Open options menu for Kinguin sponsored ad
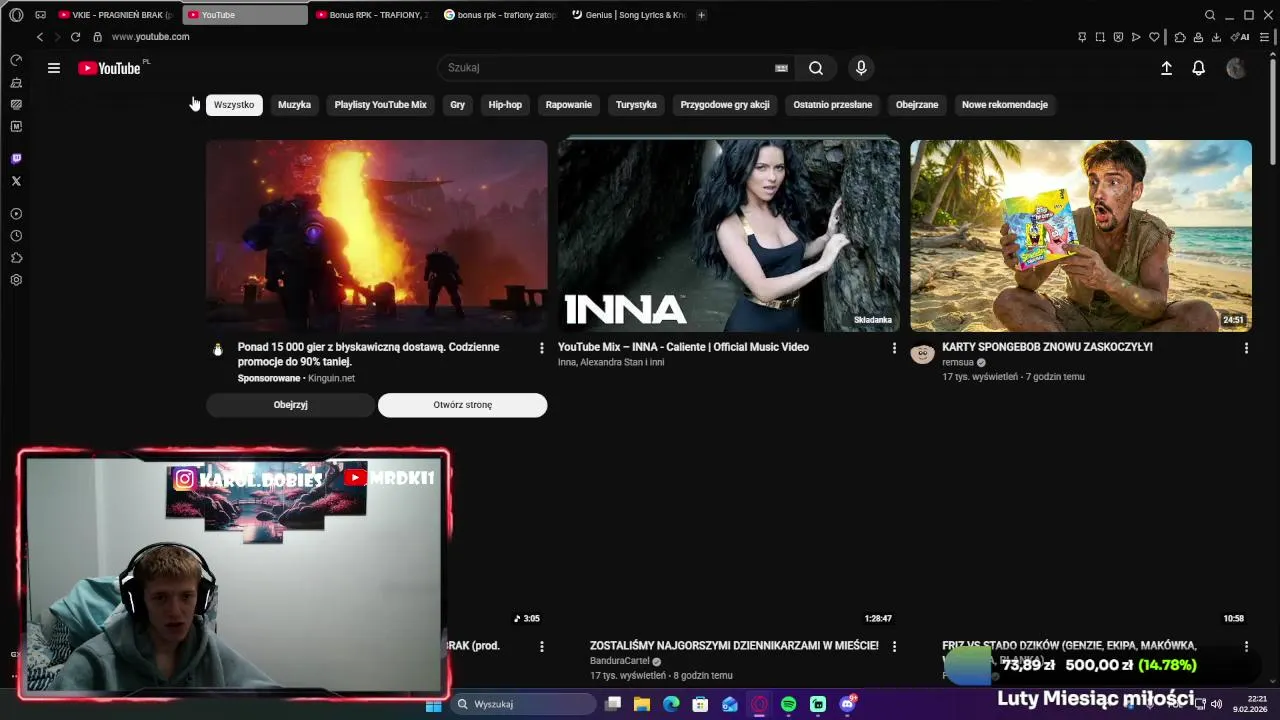This screenshot has height=720, width=1280. click(542, 348)
